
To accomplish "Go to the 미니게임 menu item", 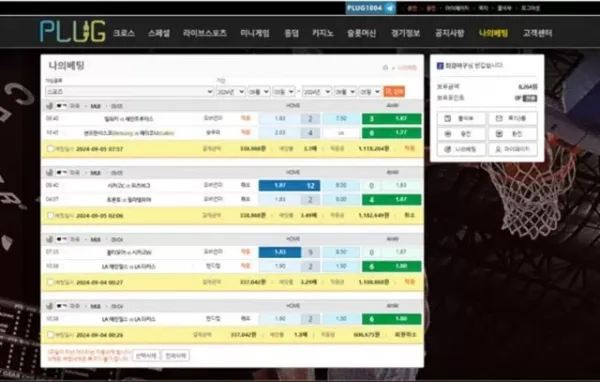I will pos(255,33).
